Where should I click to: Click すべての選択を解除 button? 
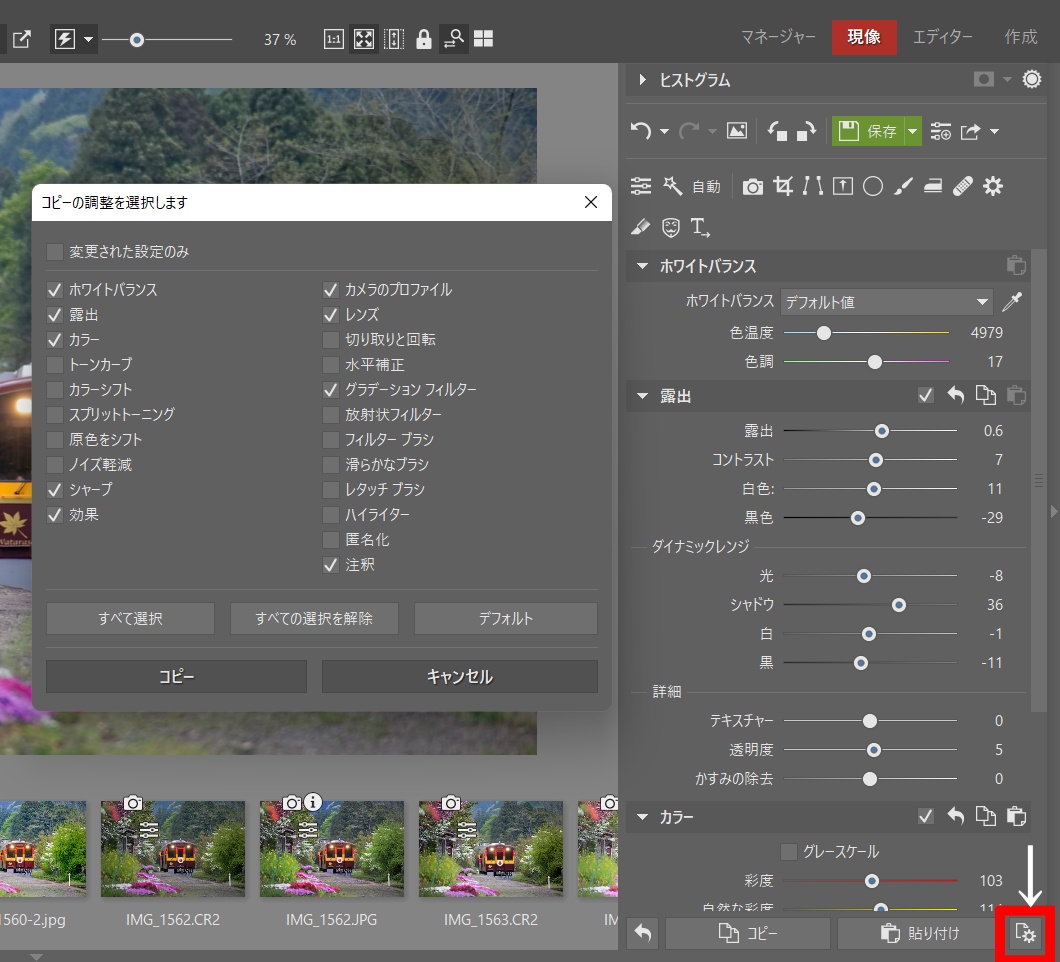[314, 618]
